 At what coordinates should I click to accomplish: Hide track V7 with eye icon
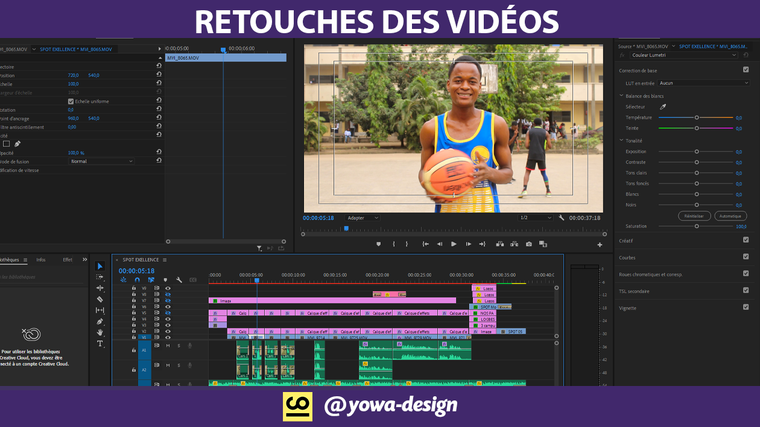pos(168,300)
